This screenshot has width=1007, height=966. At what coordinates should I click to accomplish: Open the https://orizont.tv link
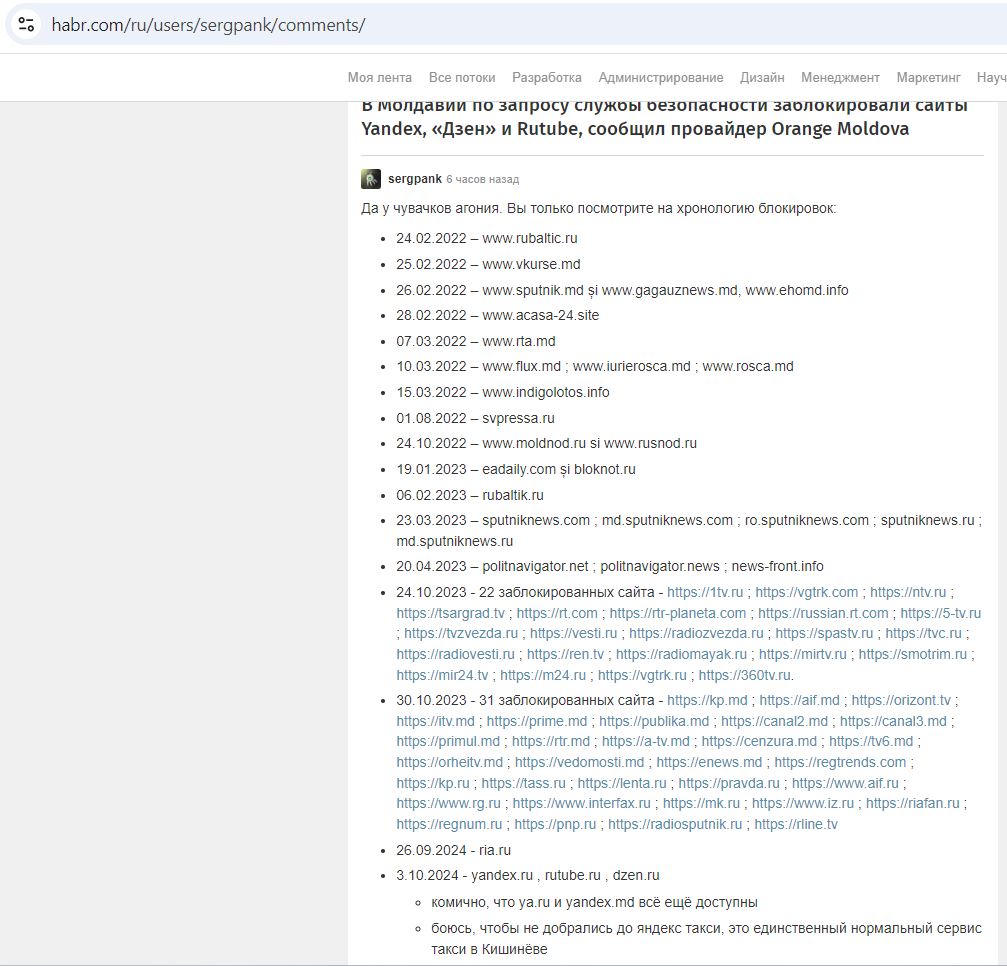pyautogui.click(x=900, y=701)
